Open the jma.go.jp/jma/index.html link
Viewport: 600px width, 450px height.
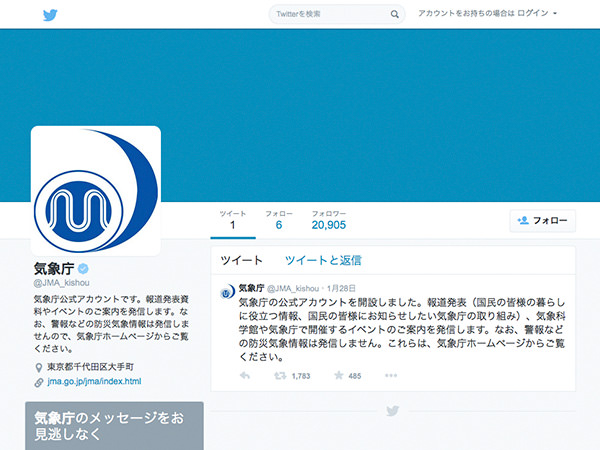point(94,381)
